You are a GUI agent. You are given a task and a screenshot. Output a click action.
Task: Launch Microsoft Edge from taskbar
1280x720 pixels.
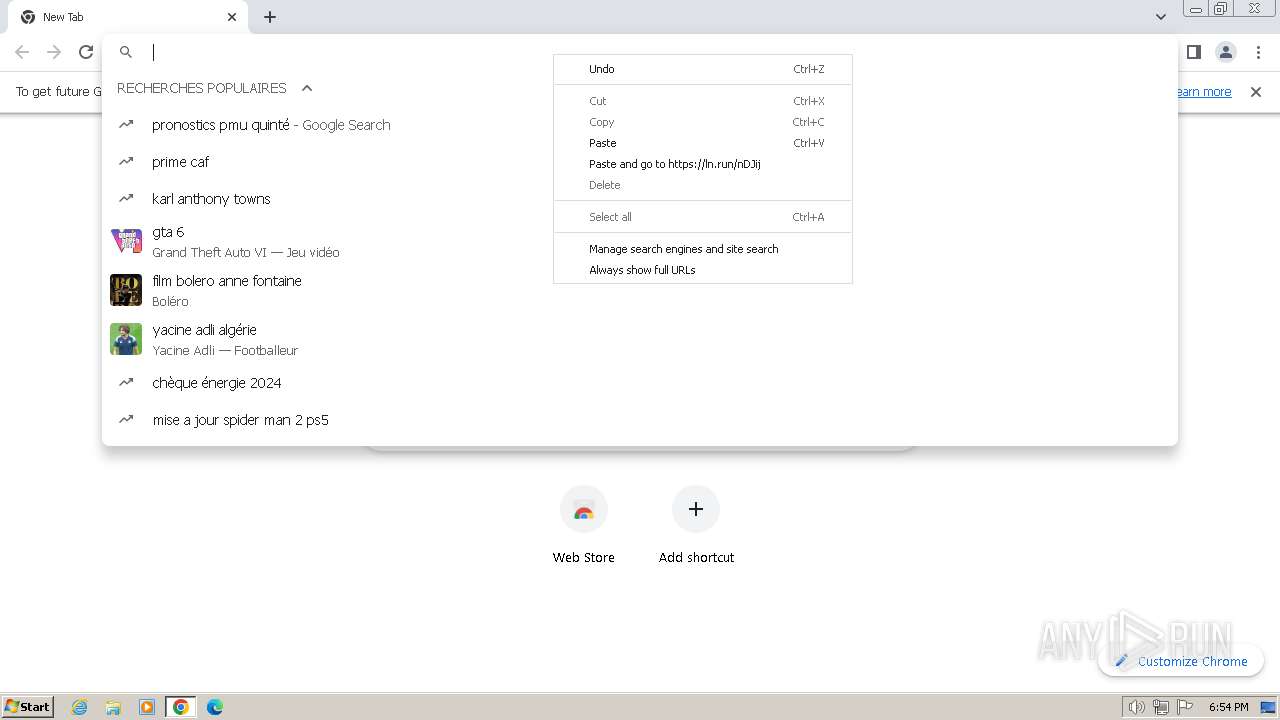click(x=215, y=707)
